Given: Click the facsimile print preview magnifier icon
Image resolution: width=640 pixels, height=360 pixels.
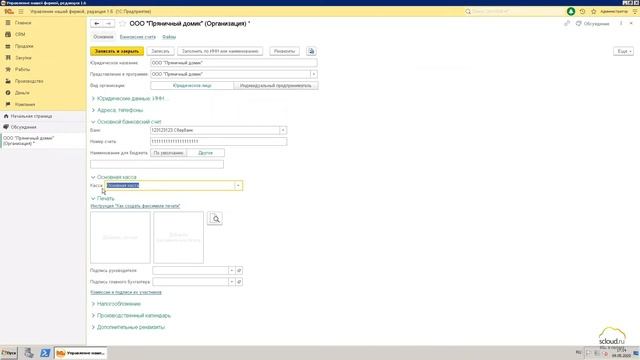Looking at the screenshot, I should click(215, 218).
